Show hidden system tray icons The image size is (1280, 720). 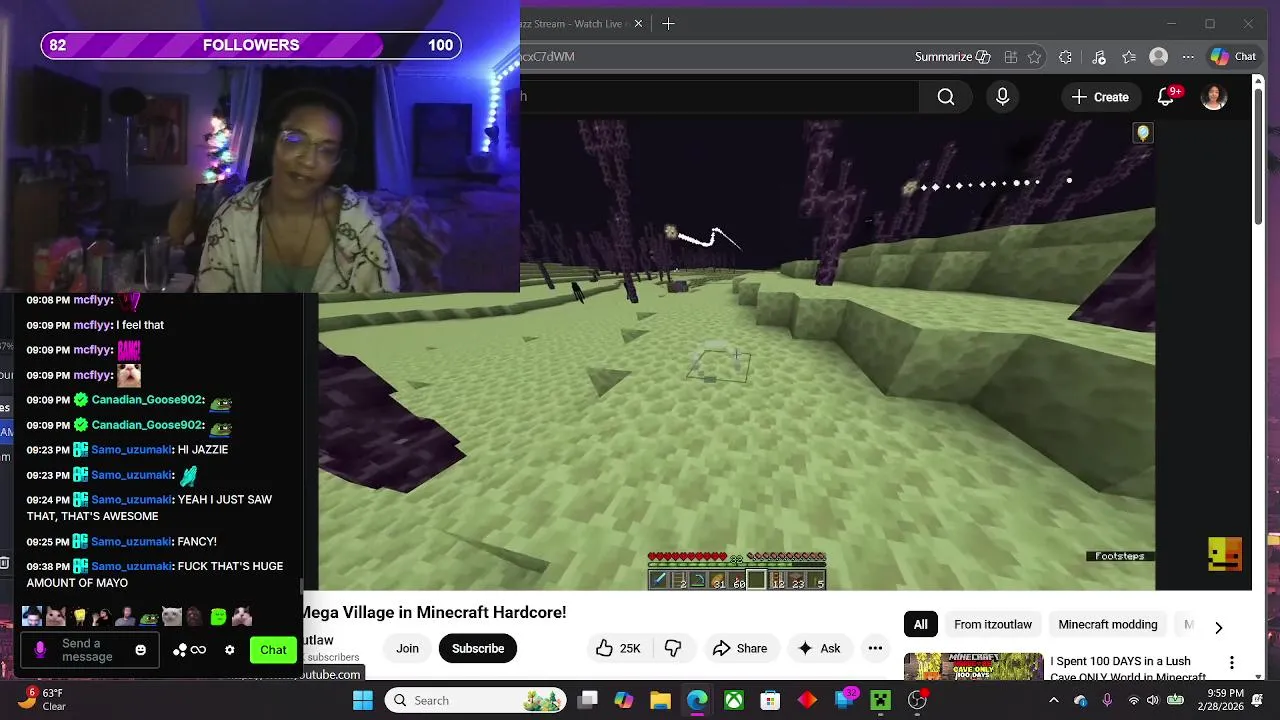pos(1053,700)
